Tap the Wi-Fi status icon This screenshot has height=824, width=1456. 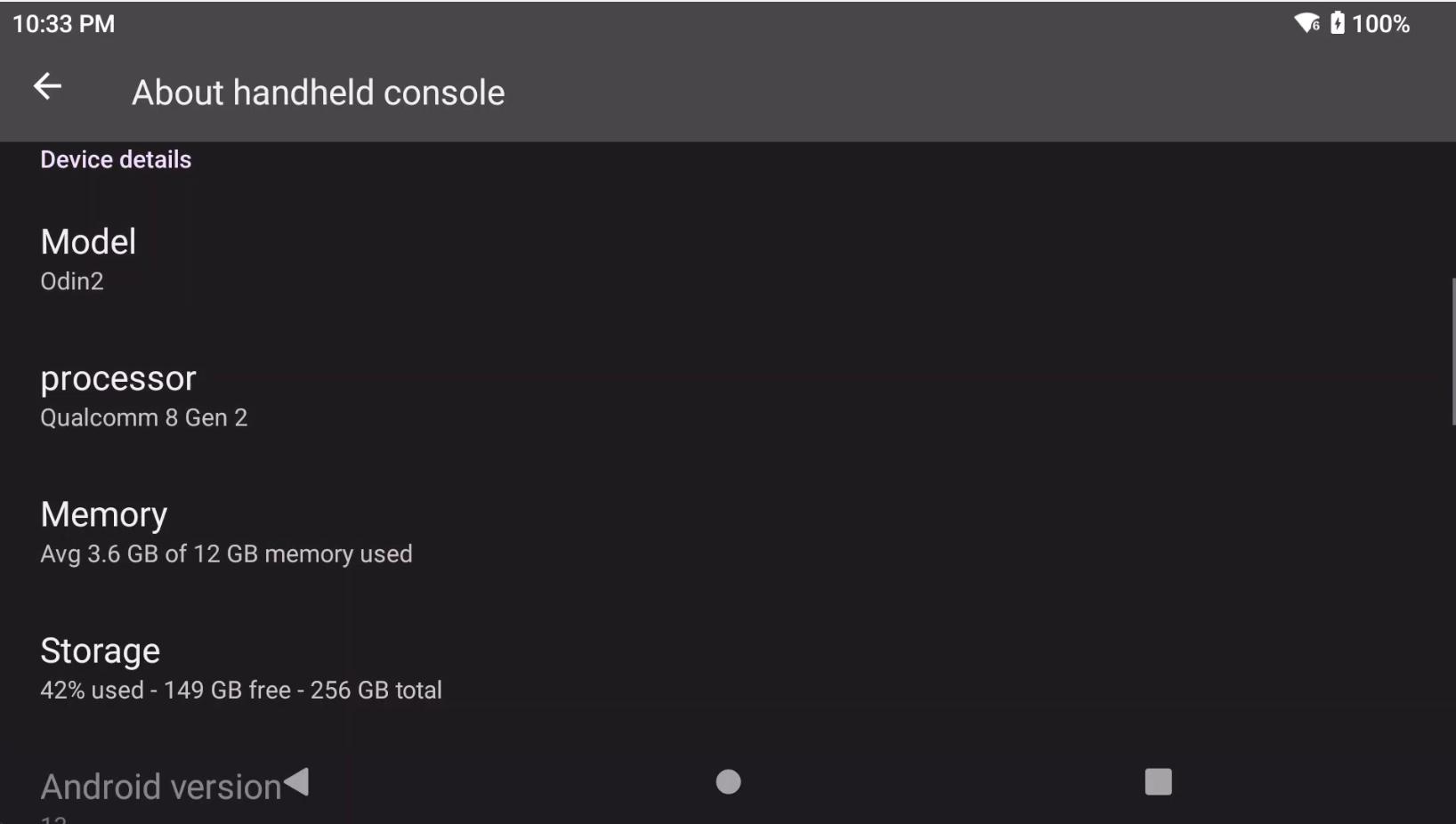pyautogui.click(x=1306, y=23)
